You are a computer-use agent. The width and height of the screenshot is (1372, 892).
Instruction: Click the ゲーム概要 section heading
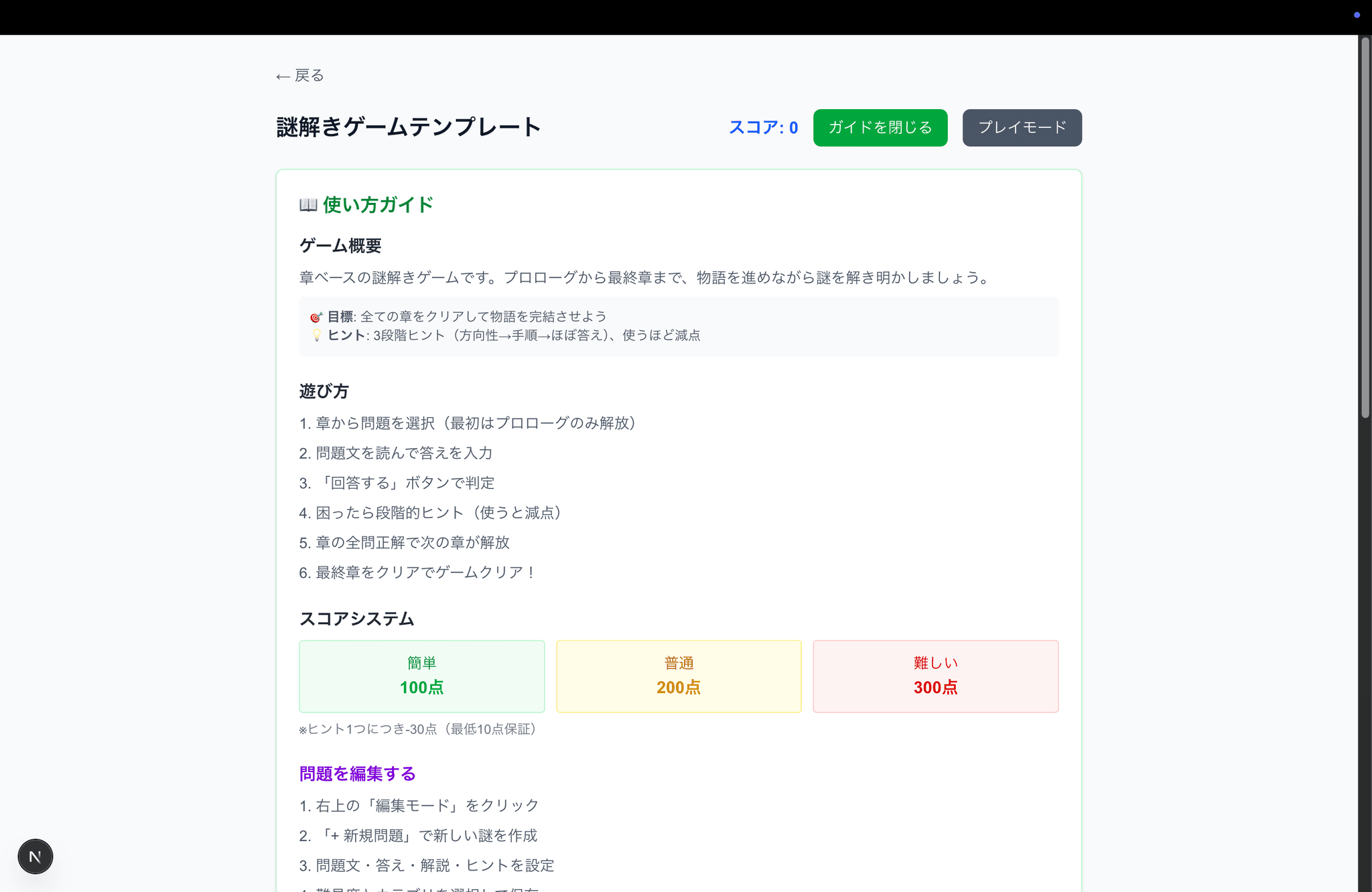pyautogui.click(x=340, y=246)
